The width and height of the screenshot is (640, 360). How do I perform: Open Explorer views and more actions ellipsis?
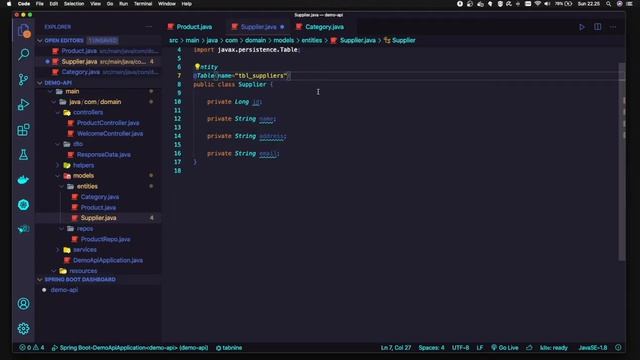click(149, 27)
